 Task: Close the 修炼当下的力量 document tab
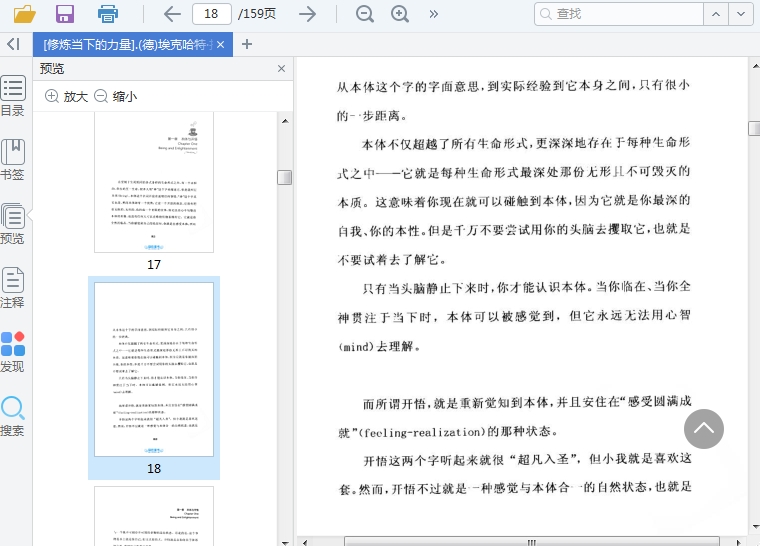click(221, 45)
